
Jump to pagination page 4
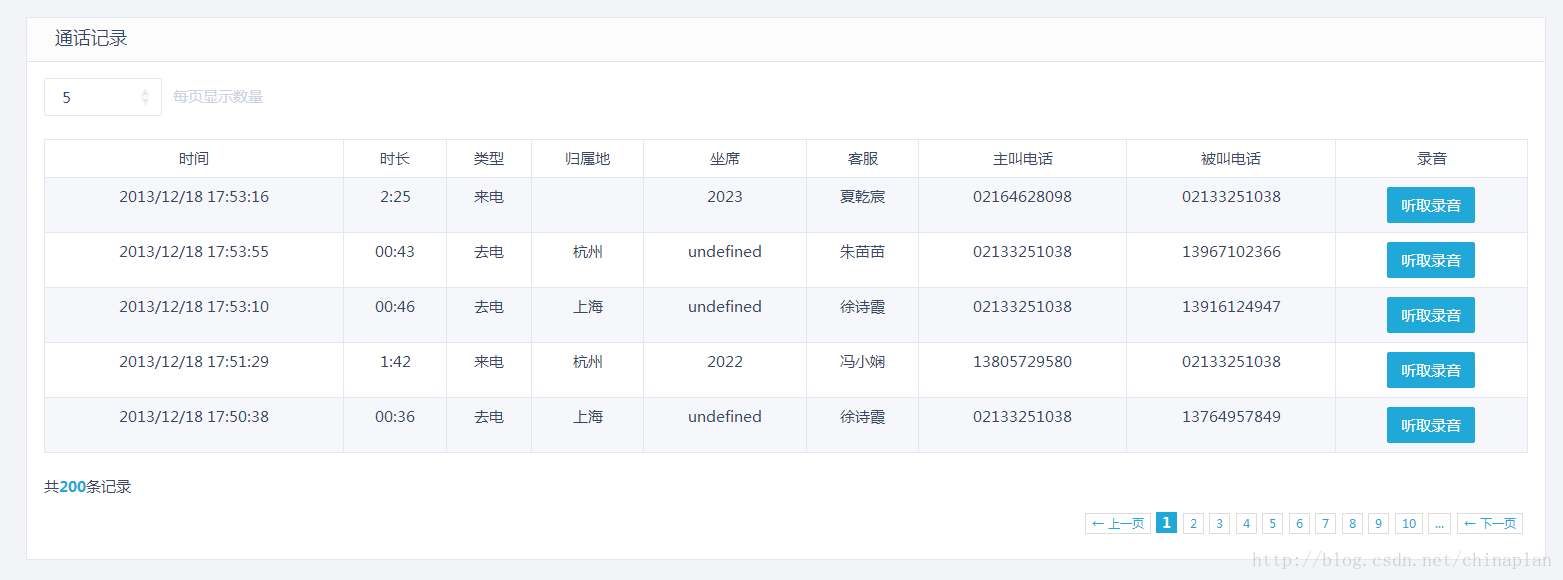pos(1246,523)
